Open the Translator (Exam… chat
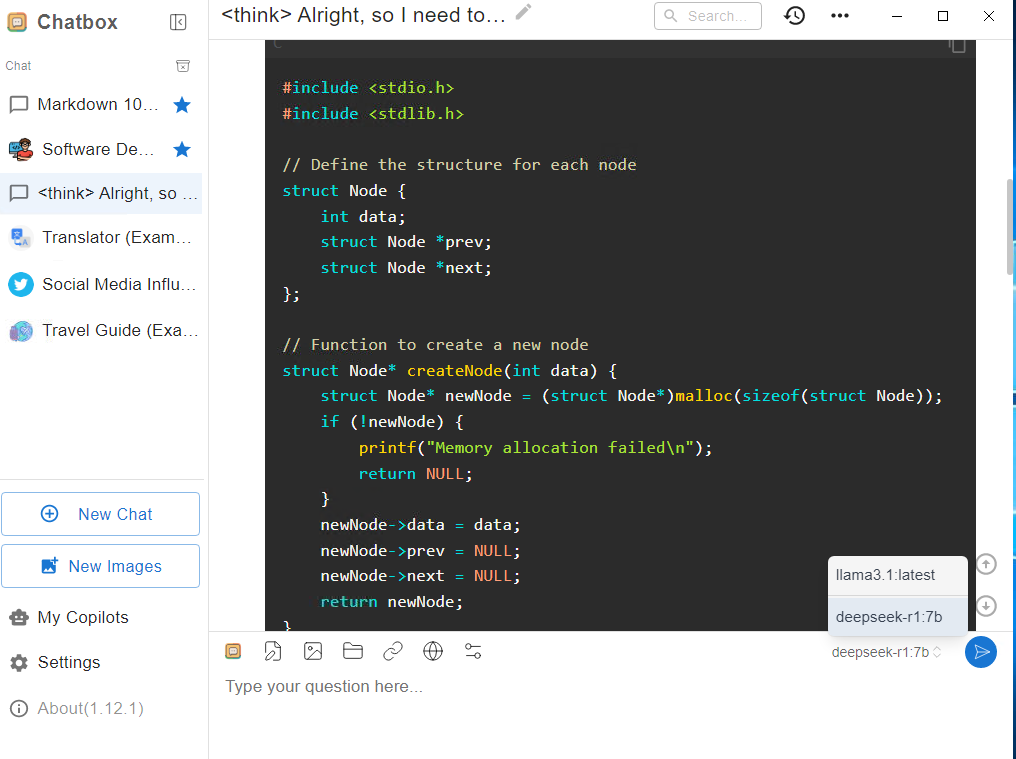Screen dimensions: 1016x759 [x=101, y=238]
